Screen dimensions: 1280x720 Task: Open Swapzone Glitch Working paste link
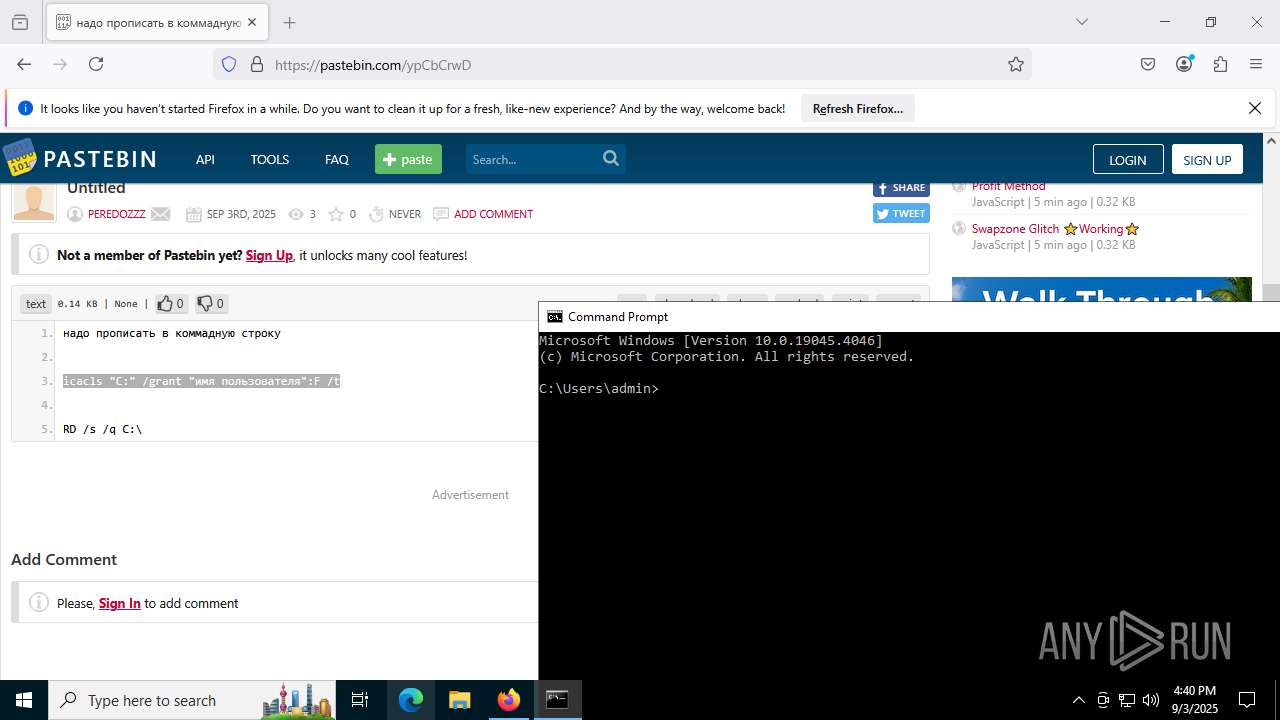[x=1055, y=229]
